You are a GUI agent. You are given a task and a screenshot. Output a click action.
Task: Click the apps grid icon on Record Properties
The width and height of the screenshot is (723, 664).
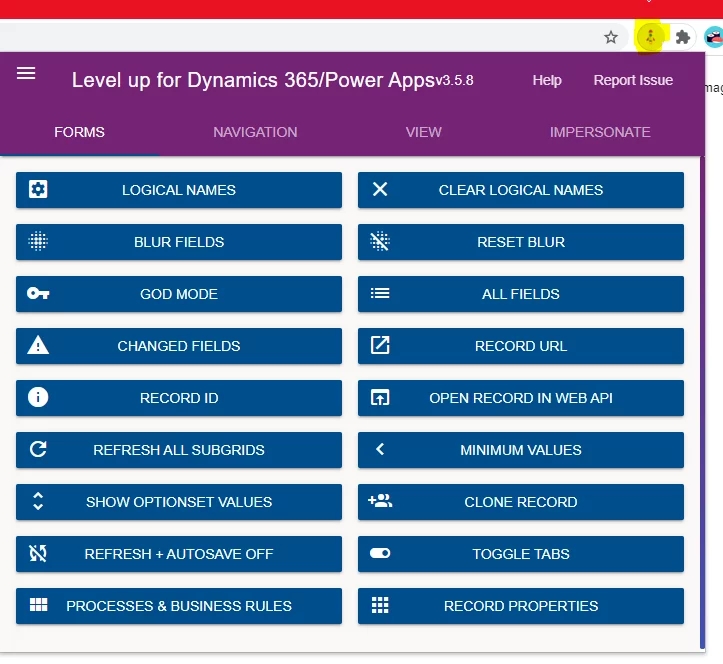pos(380,605)
